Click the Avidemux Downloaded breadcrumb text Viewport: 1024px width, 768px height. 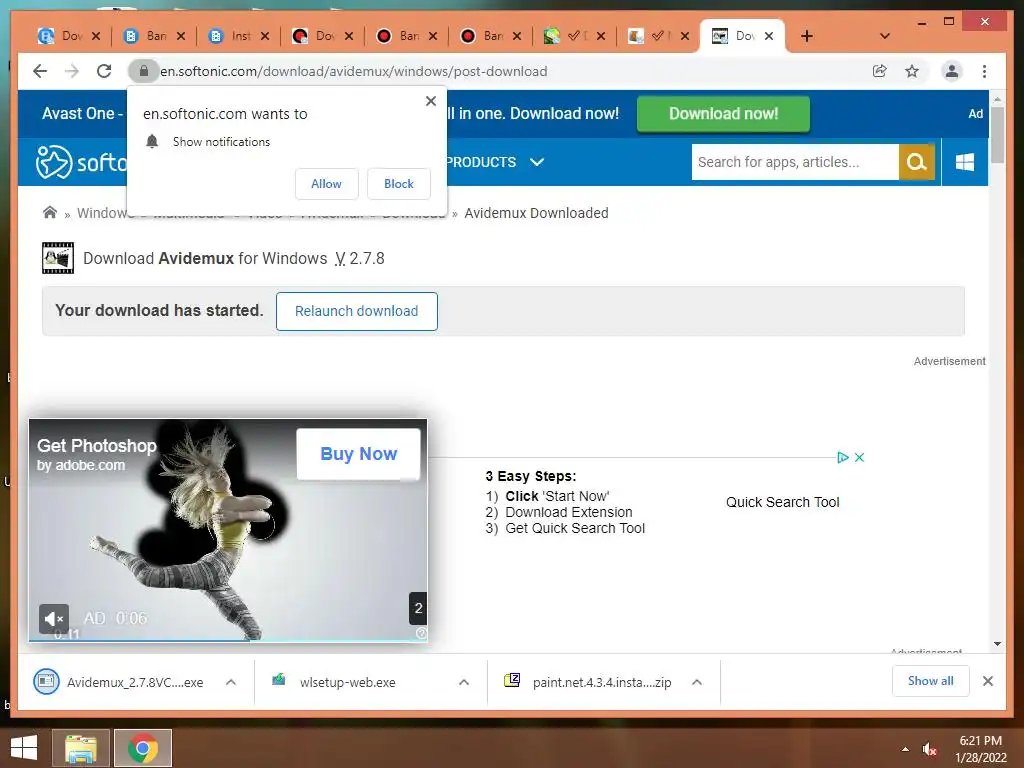click(x=536, y=213)
